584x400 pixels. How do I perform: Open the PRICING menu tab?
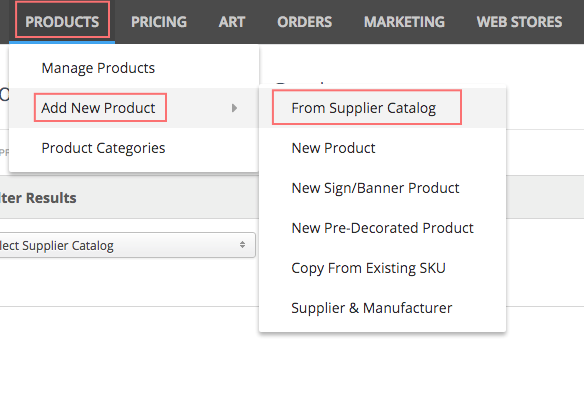point(159,22)
